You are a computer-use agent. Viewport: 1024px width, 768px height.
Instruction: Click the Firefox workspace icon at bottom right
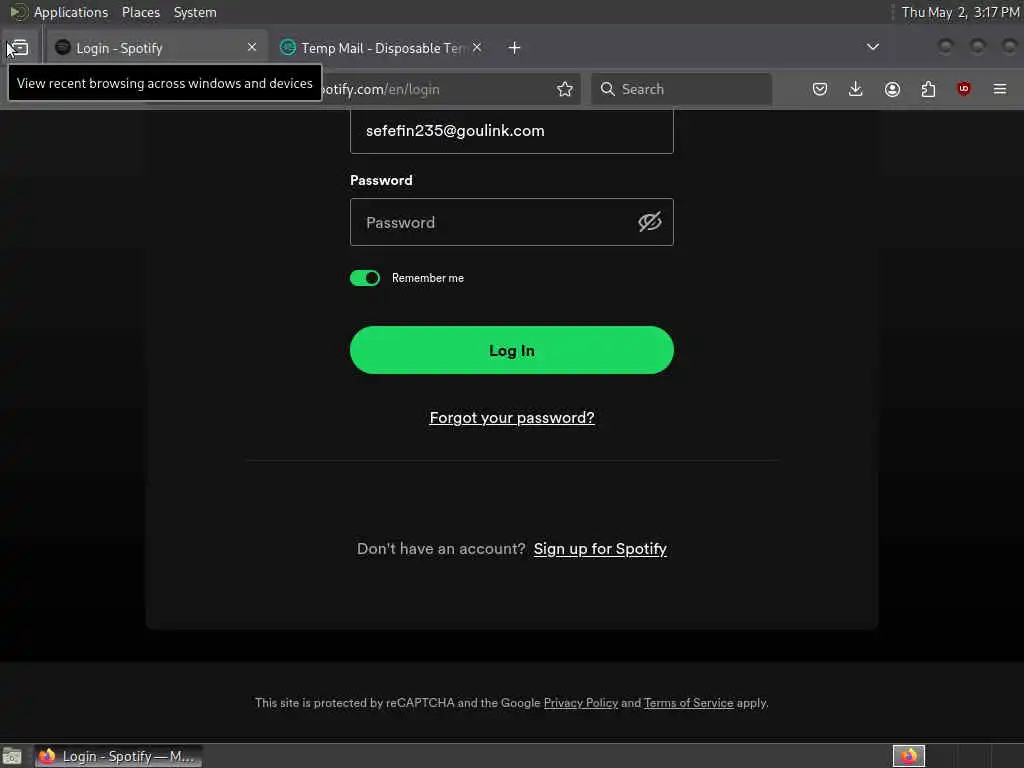coord(909,756)
